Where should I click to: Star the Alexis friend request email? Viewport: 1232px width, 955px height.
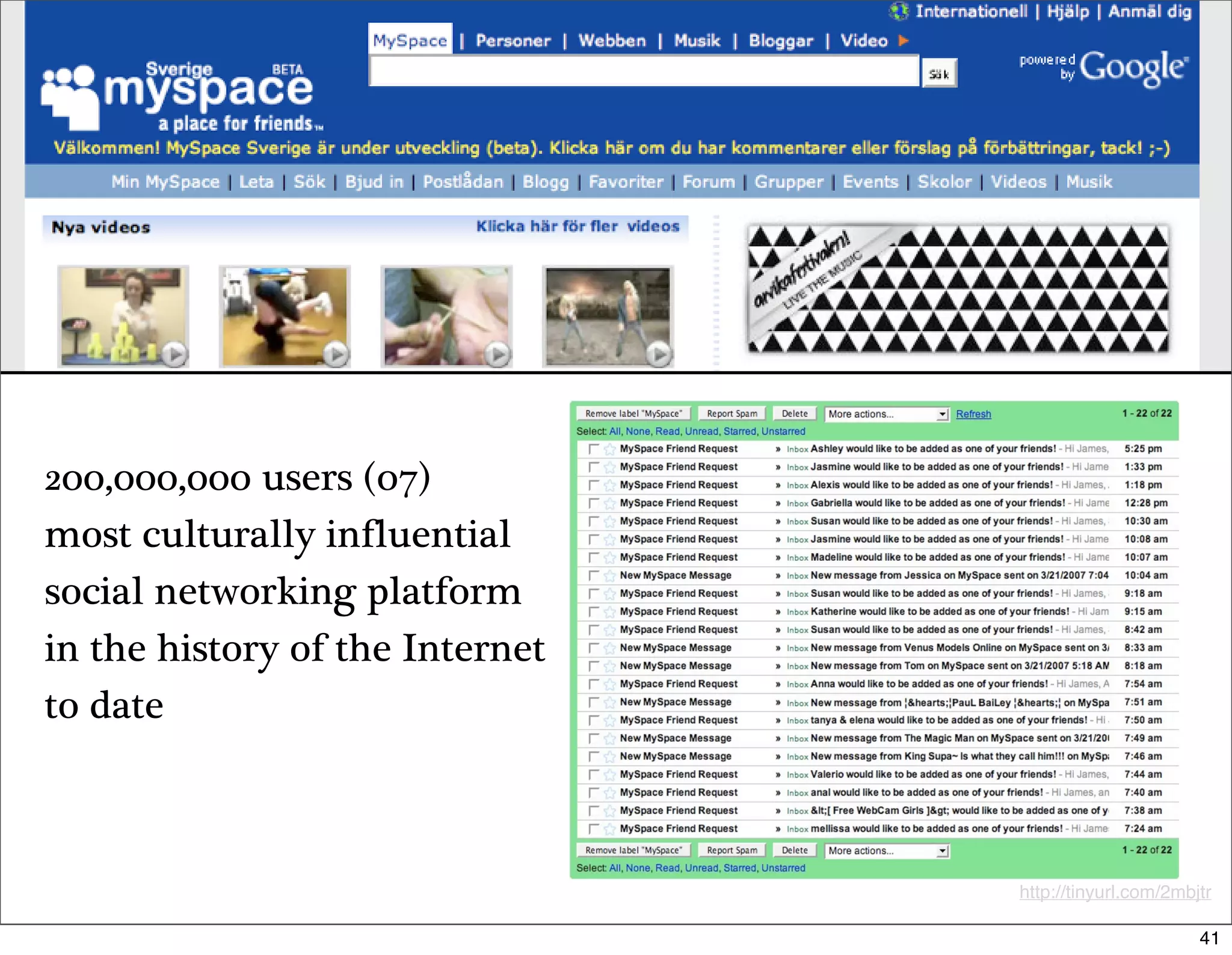(609, 485)
